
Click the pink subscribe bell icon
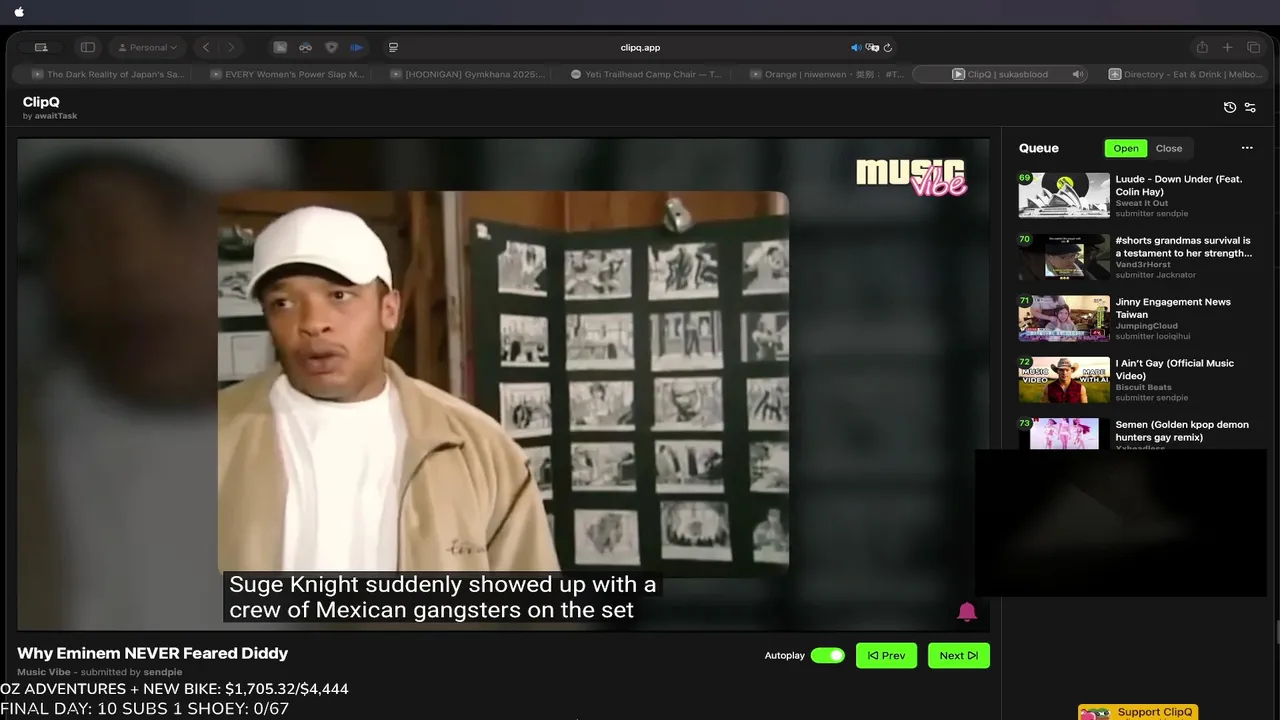[967, 612]
